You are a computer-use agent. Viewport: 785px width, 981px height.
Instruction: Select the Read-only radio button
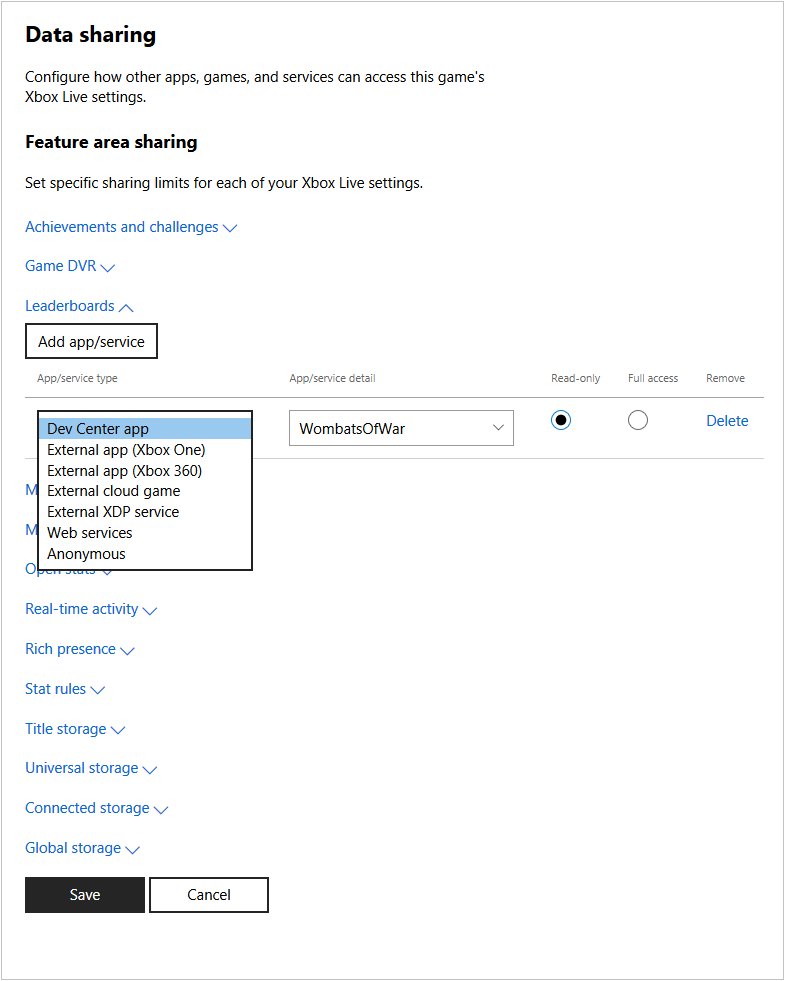coord(560,420)
